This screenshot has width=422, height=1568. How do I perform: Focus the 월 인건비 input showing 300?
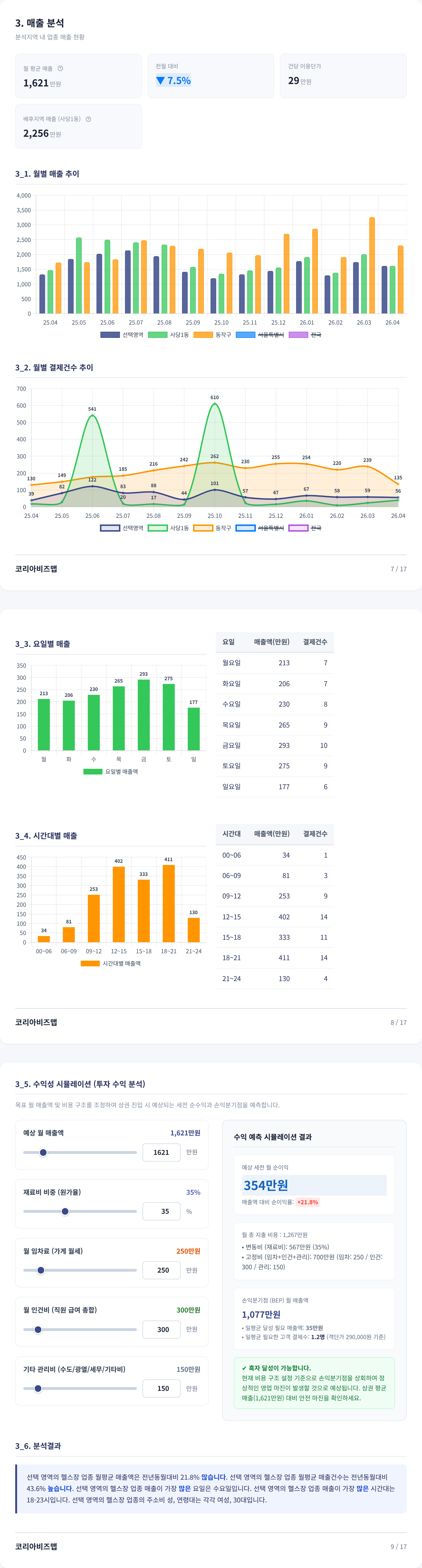(x=161, y=1329)
